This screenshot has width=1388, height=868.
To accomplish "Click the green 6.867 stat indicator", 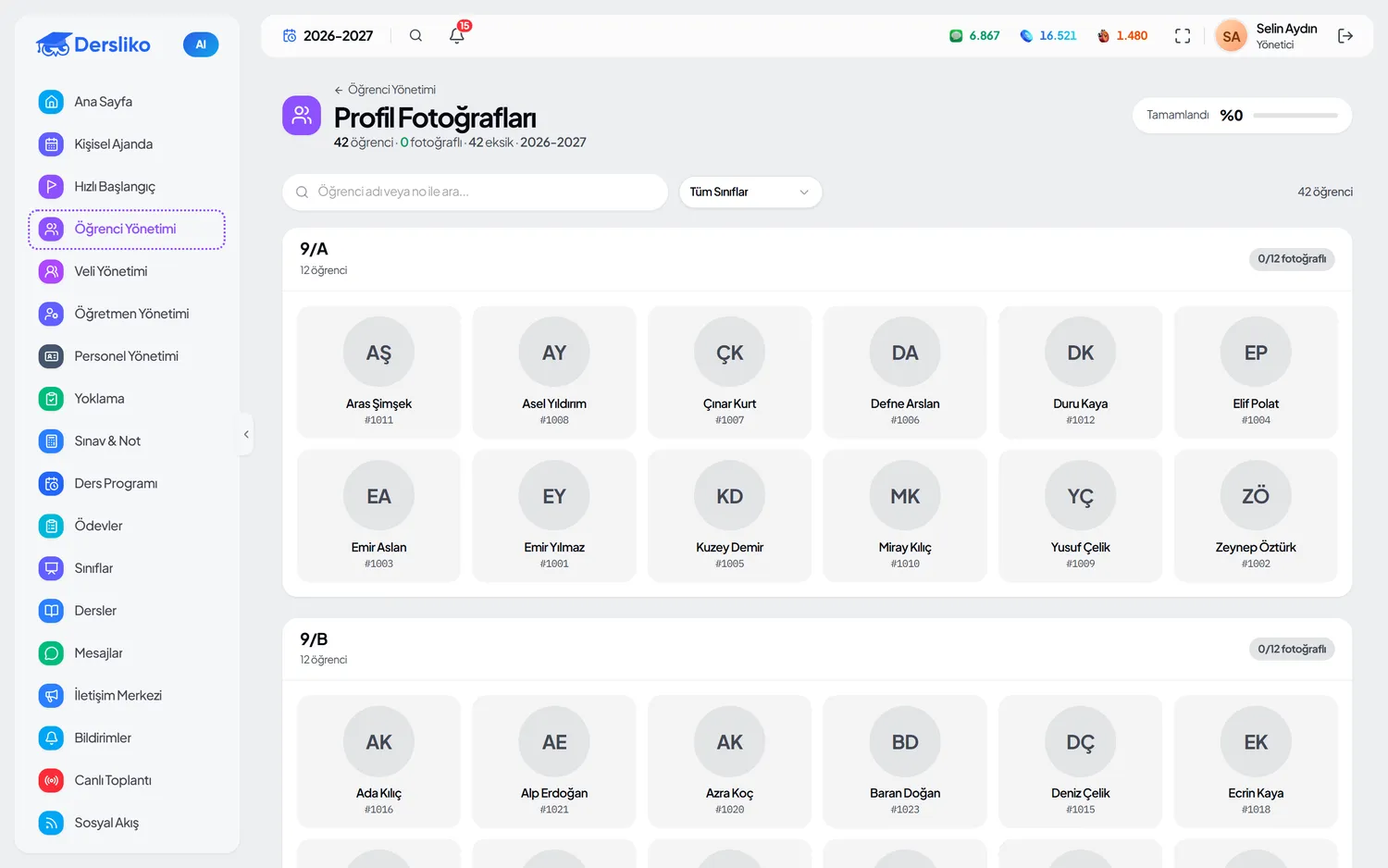I will (974, 36).
